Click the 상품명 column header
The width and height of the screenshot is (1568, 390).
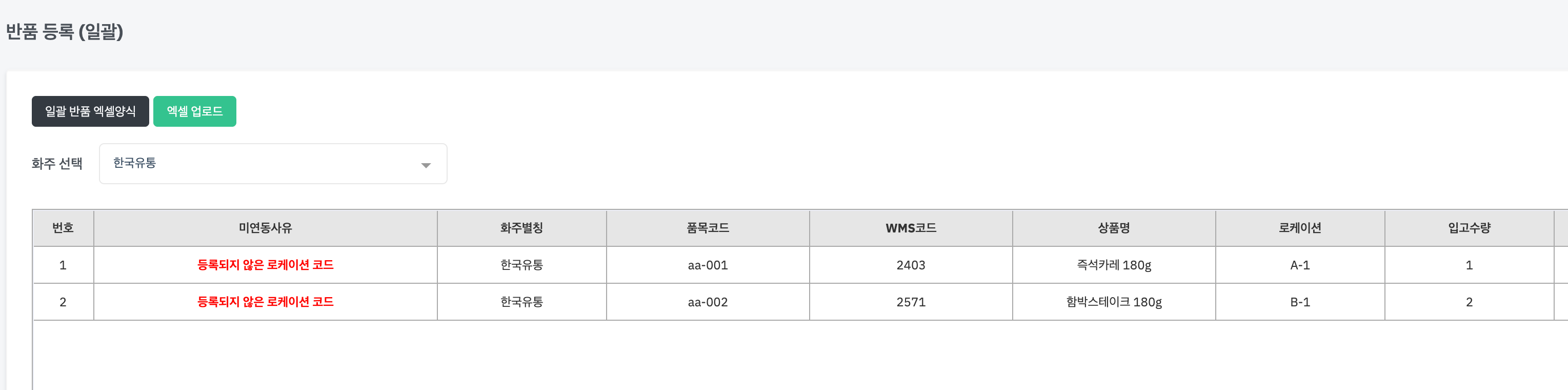click(x=1114, y=228)
